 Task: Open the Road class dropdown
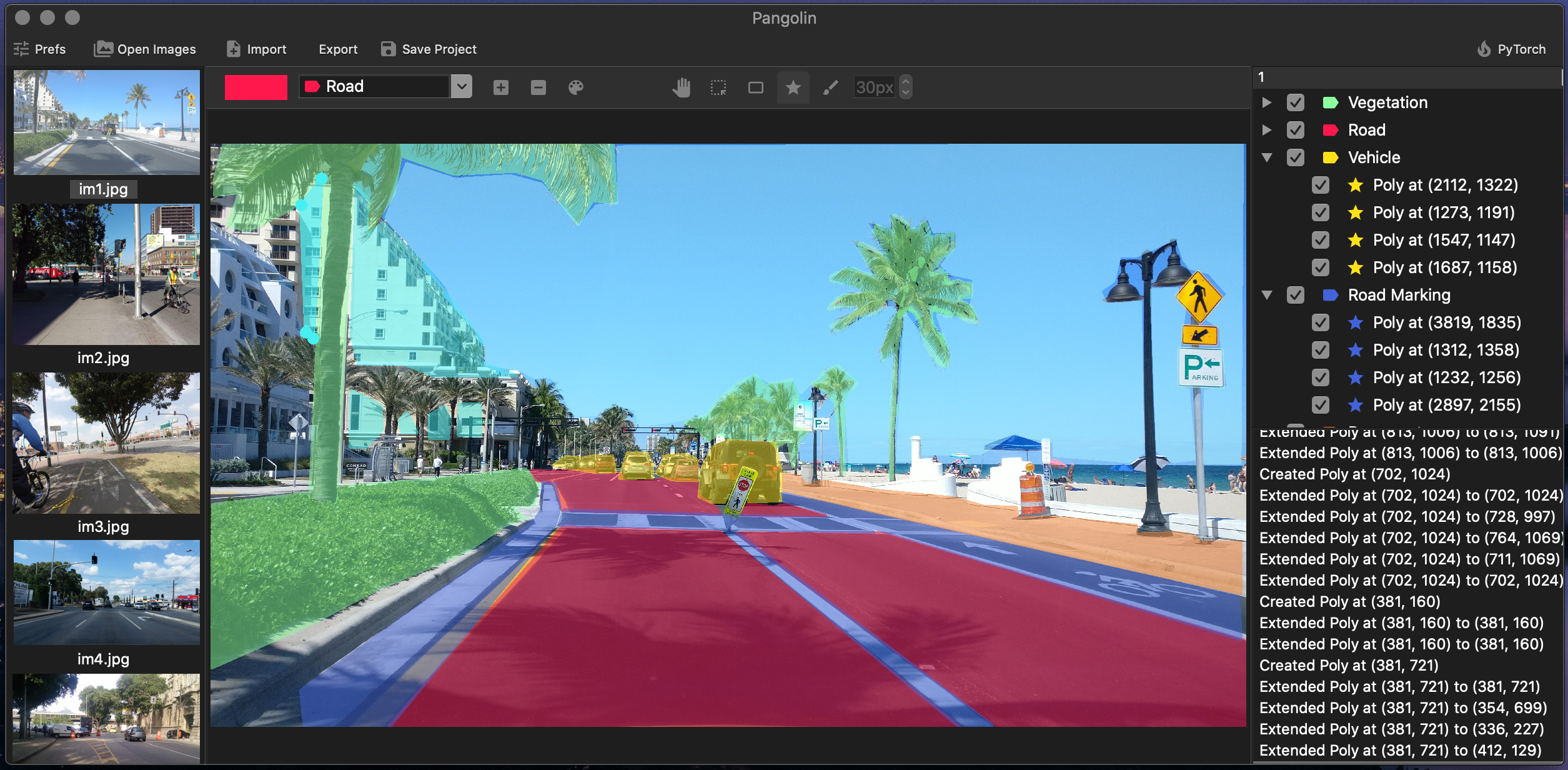click(x=461, y=86)
